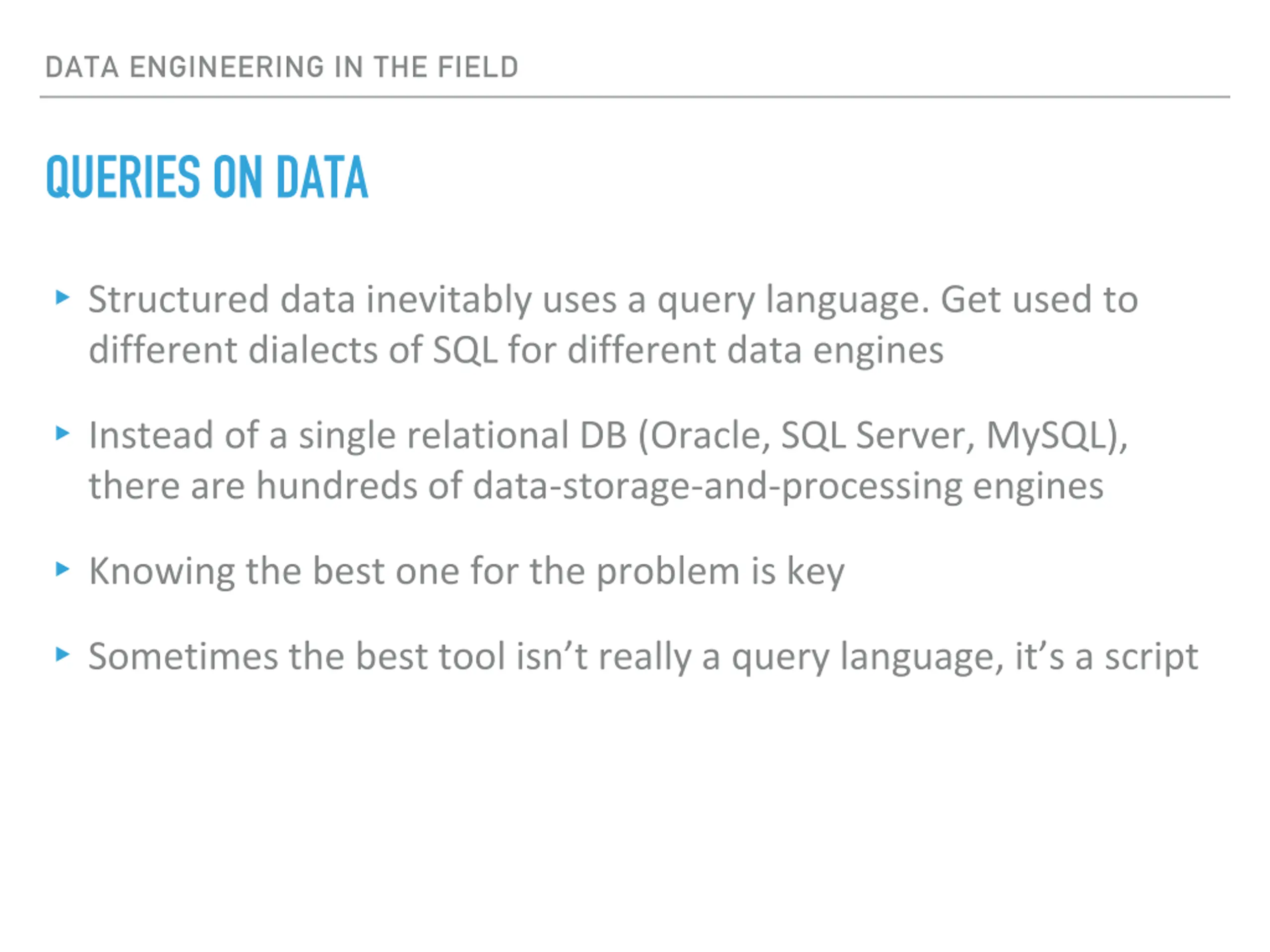Click the bullet arrow before 'Structured data'
The height and width of the screenshot is (952, 1270).
(63, 297)
